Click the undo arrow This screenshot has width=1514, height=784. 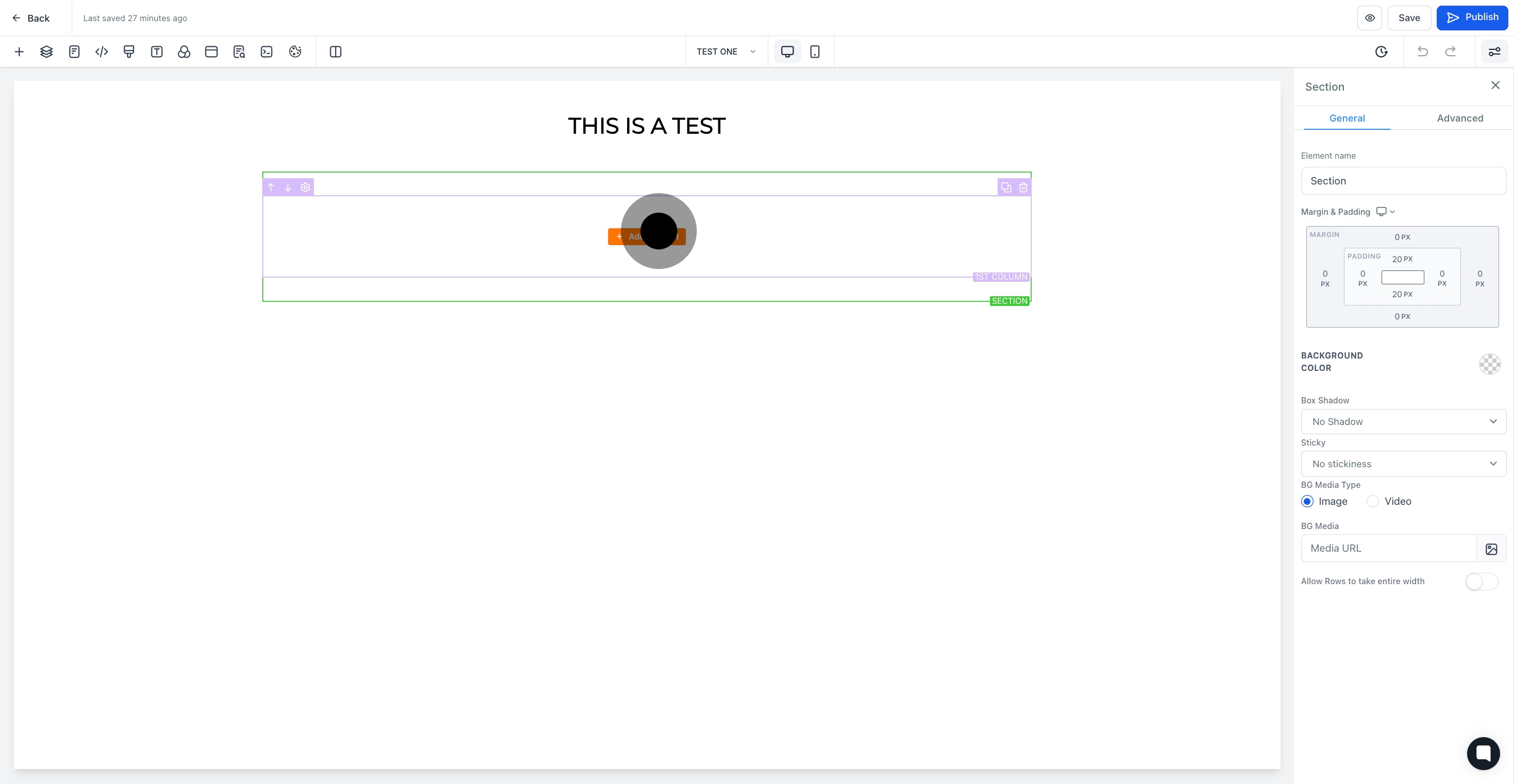point(1422,52)
